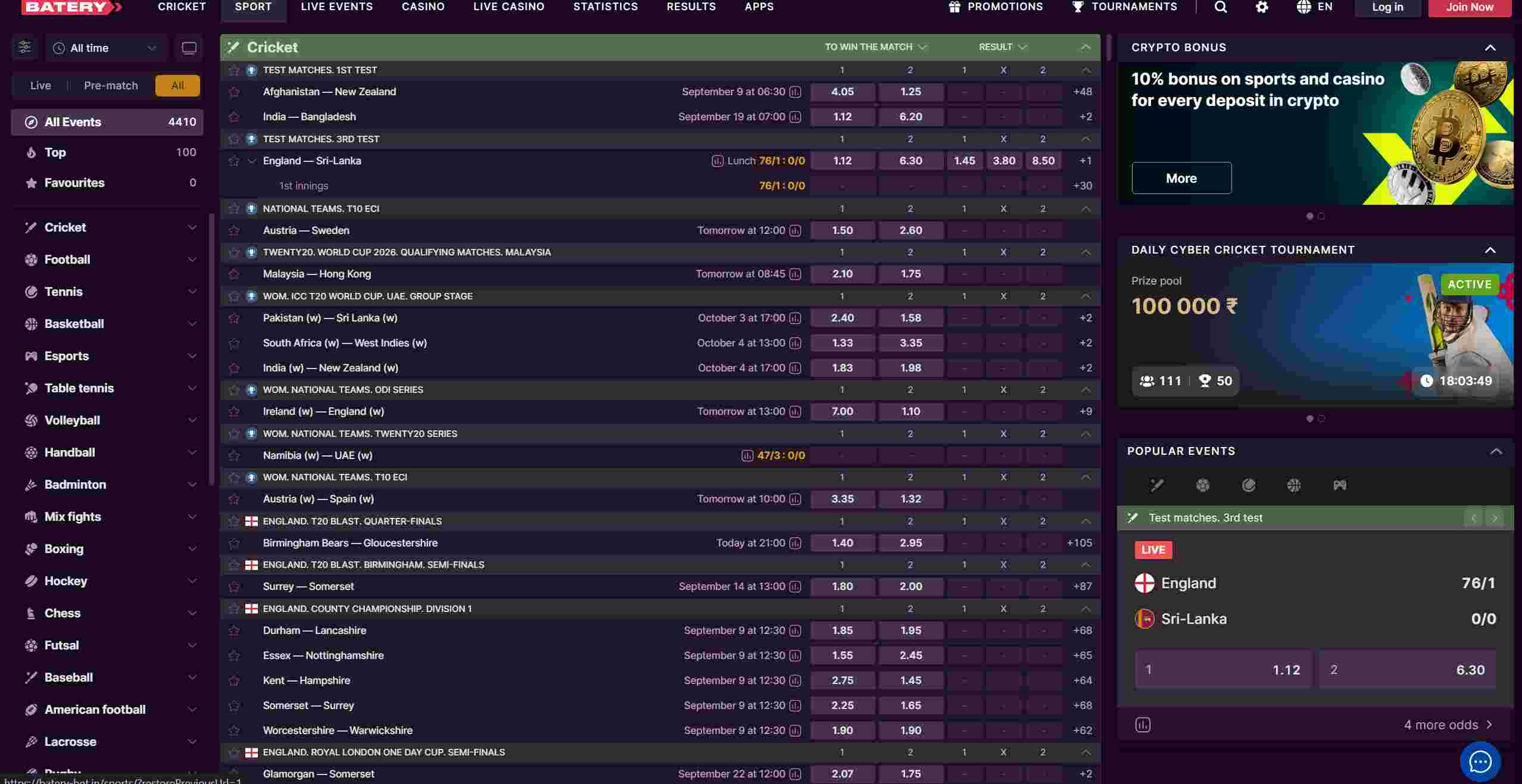Click the event list vertical scrollbar
The width and height of the screenshot is (1522, 784).
1108,48
